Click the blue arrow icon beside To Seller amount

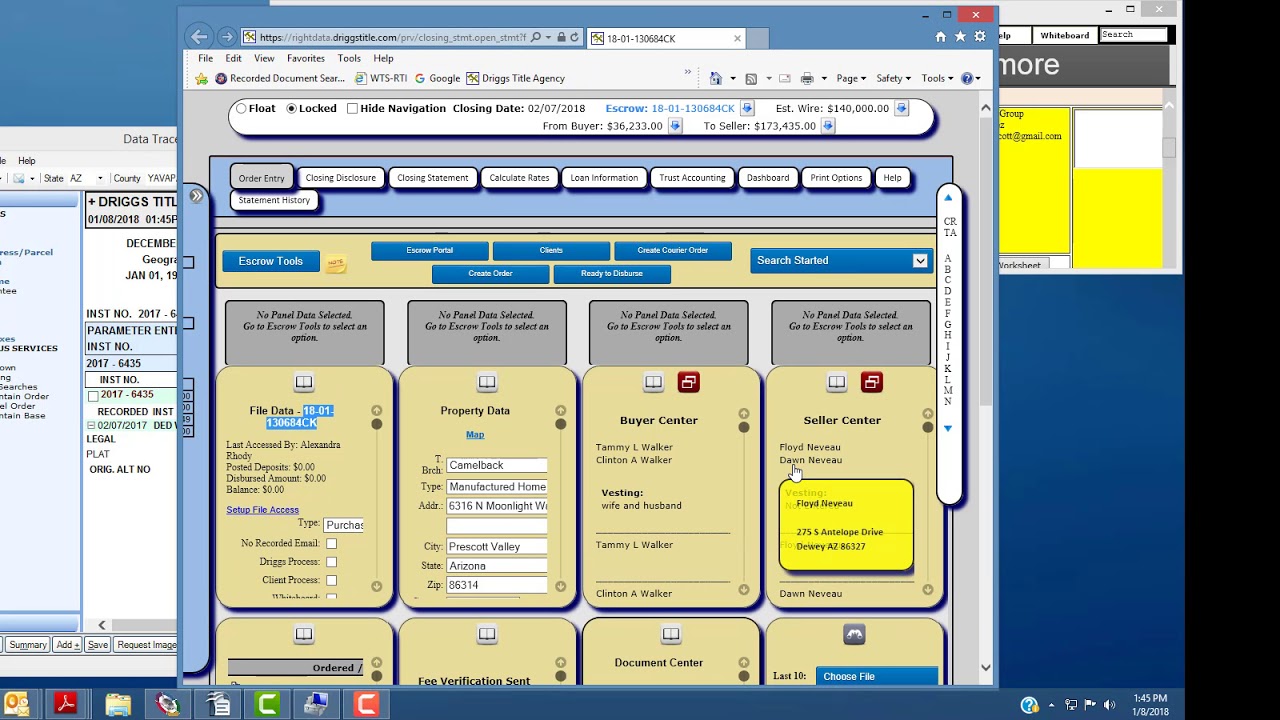(828, 126)
